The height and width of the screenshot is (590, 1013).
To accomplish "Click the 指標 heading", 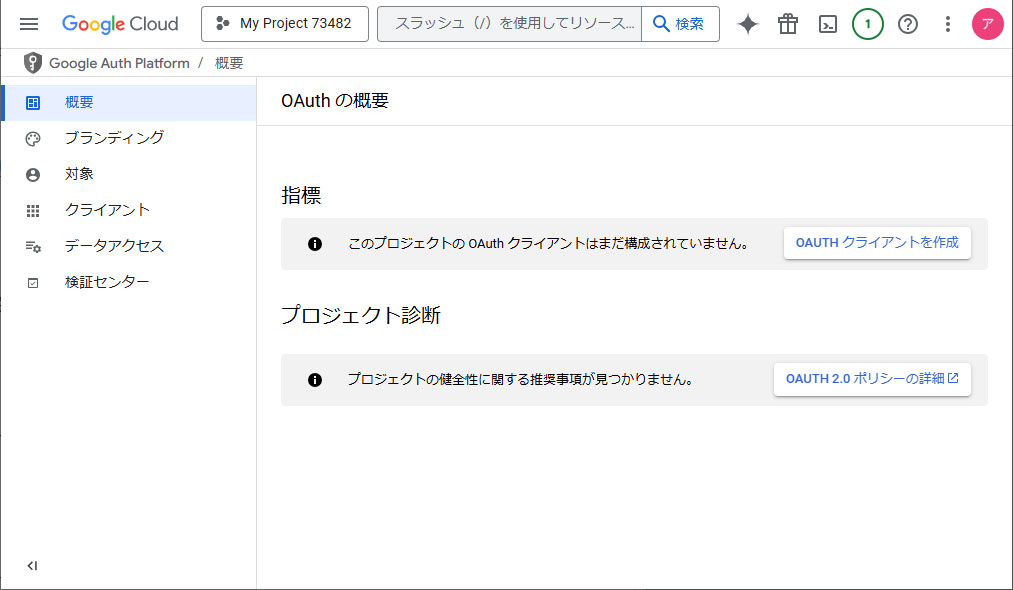I will [x=301, y=195].
